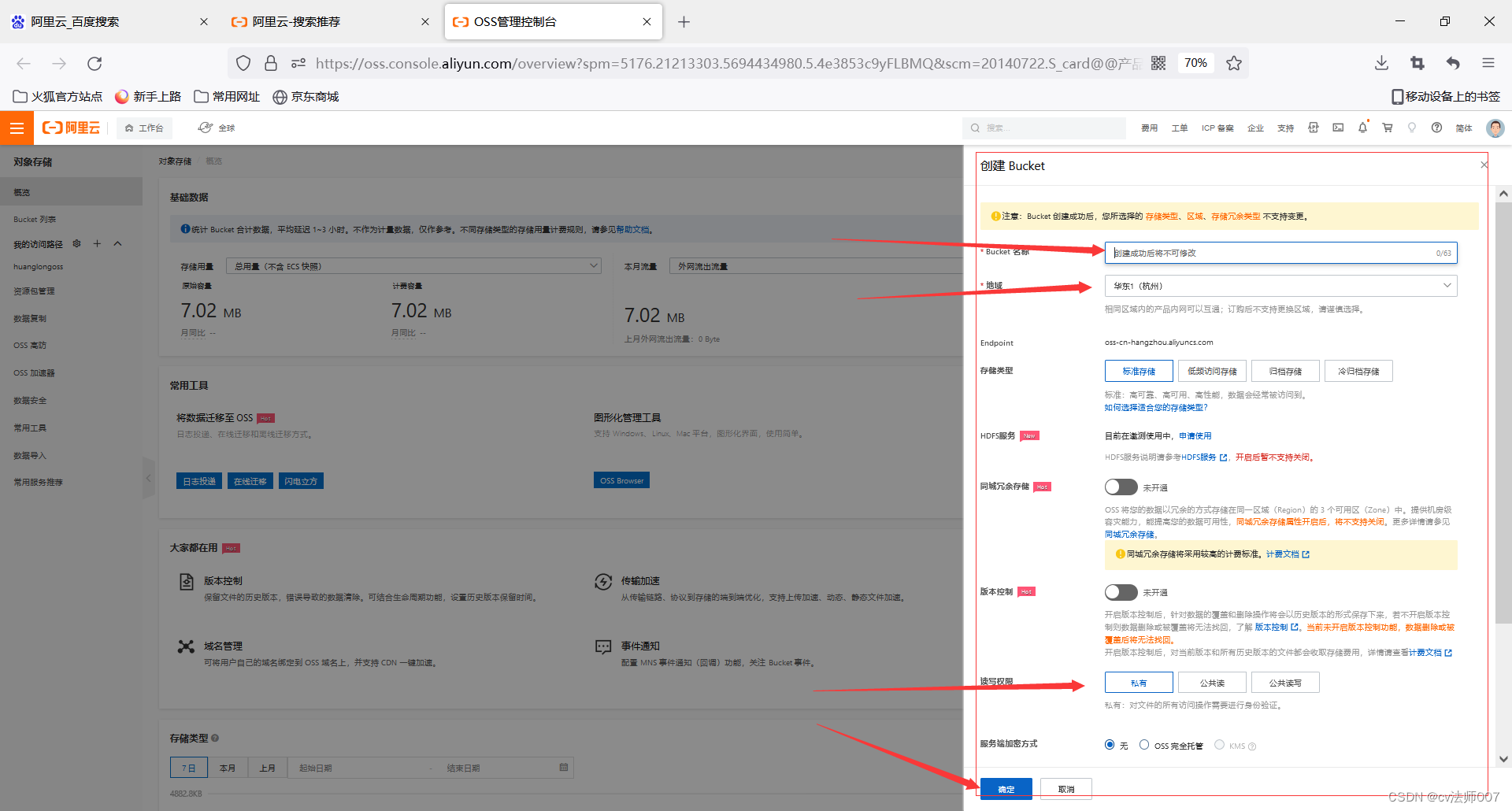
Task: Expand the 存储用量 总用量 dropdown
Action: tap(413, 266)
